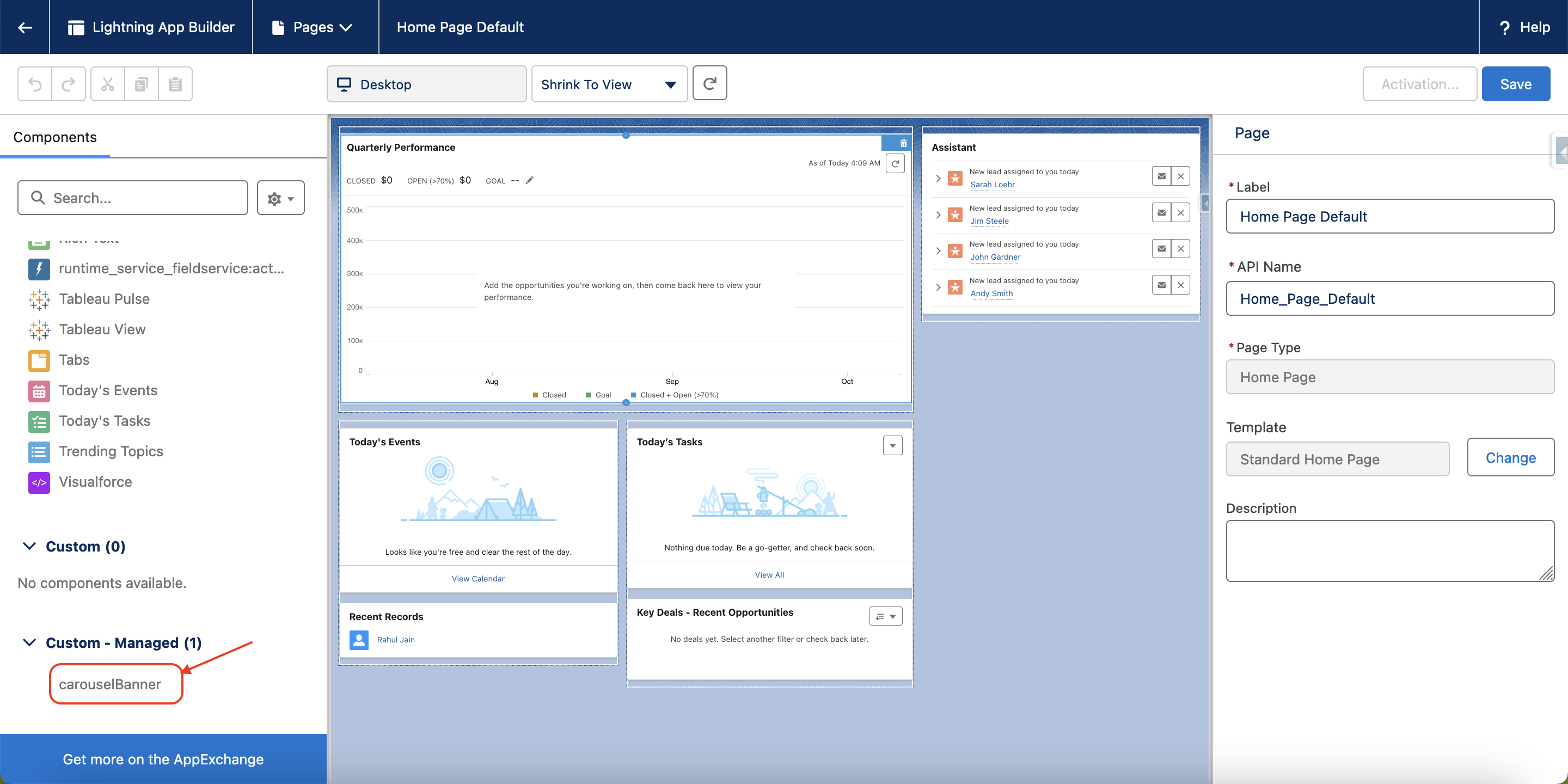
Task: Expand the Andy Smith assistant item
Action: (x=938, y=287)
